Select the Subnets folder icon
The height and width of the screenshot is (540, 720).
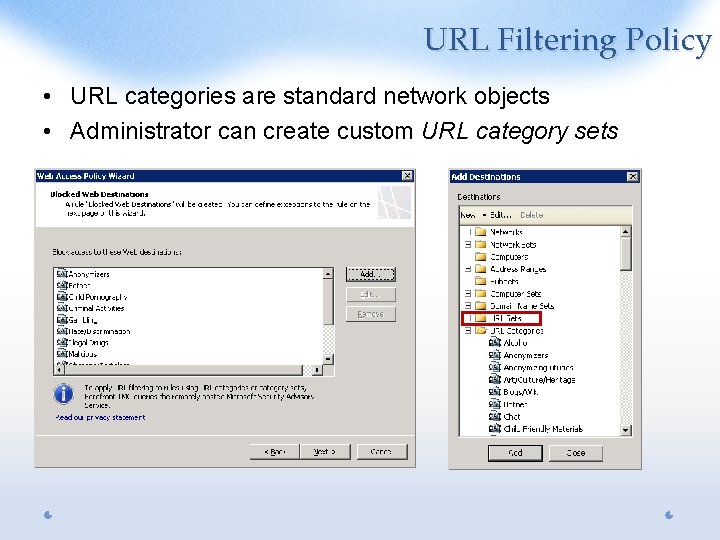click(x=481, y=281)
